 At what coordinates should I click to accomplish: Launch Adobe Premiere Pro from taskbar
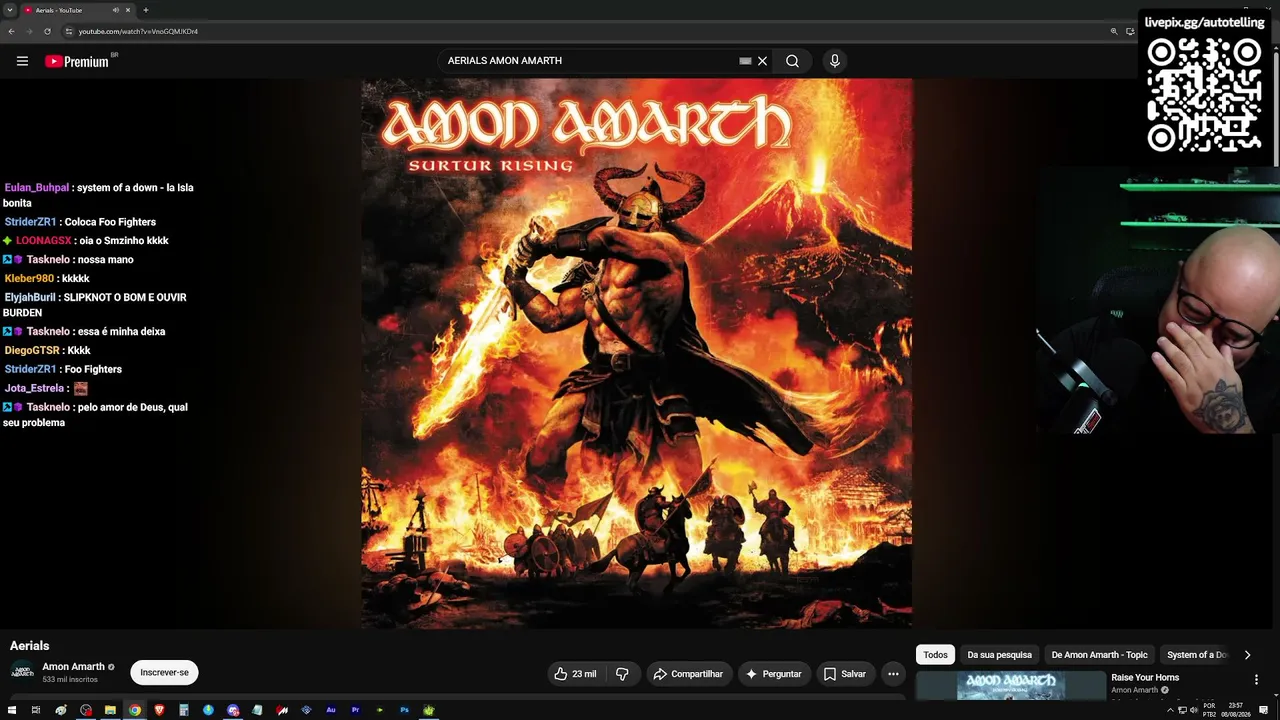(355, 710)
